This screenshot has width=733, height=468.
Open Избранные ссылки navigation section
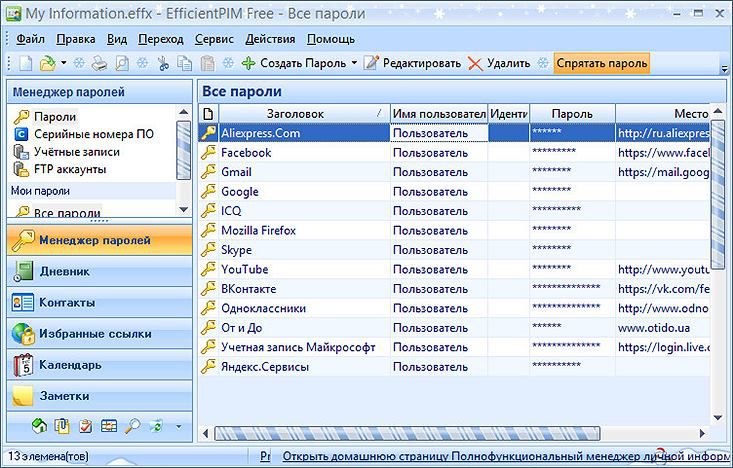[x=100, y=334]
